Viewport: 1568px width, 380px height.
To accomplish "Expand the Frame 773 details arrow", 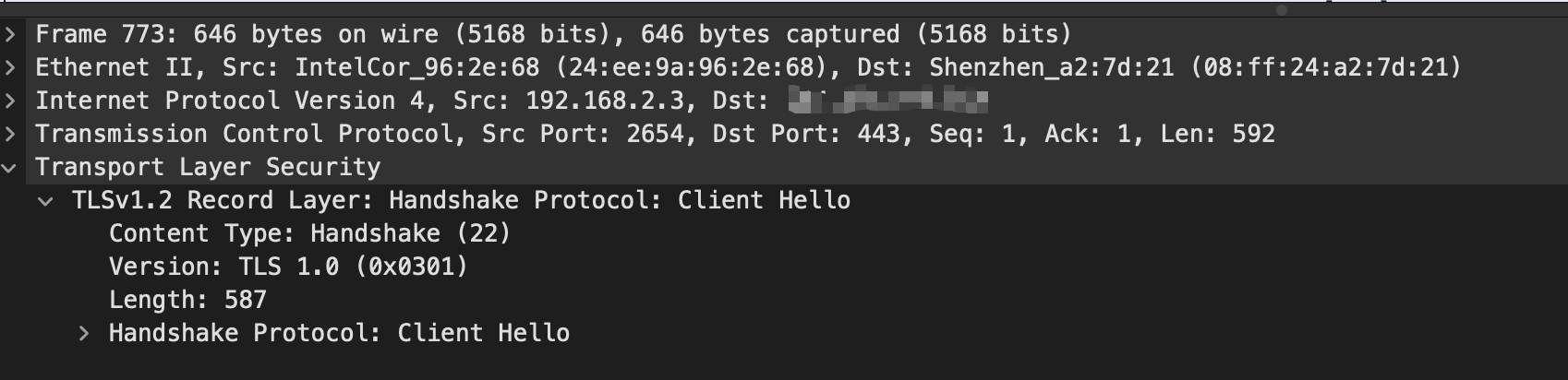I will pos(9,35).
